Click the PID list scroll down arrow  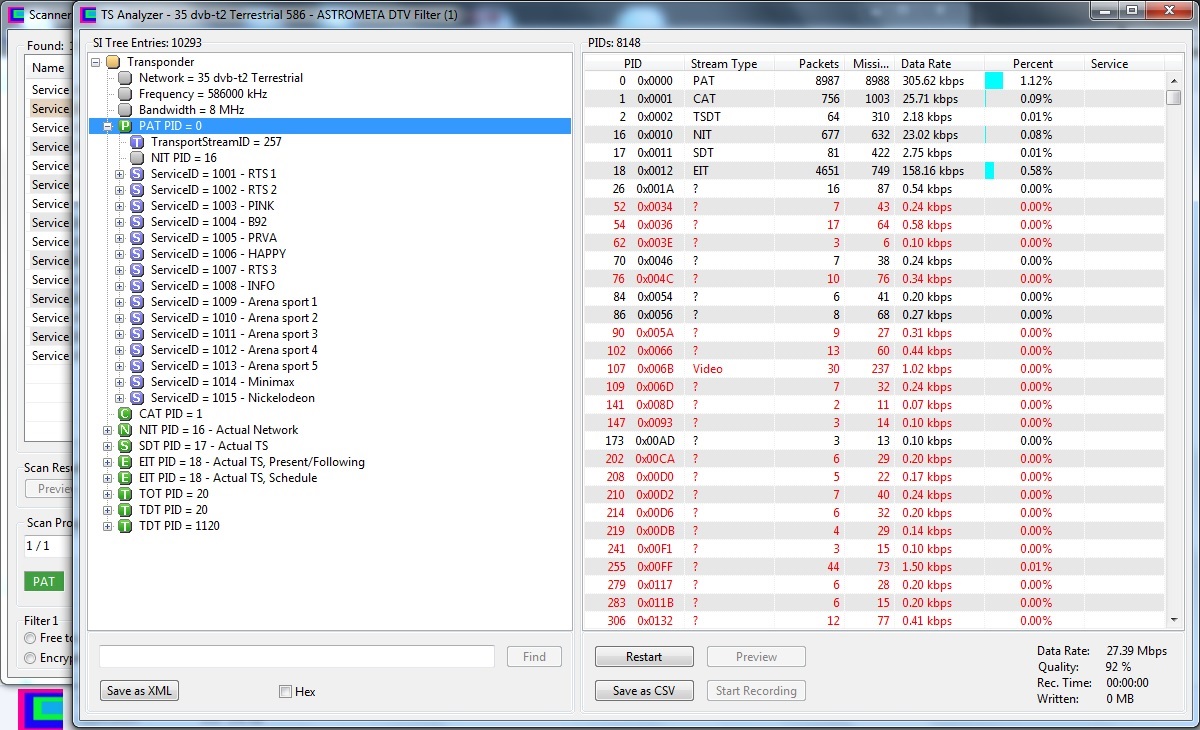click(x=1174, y=622)
